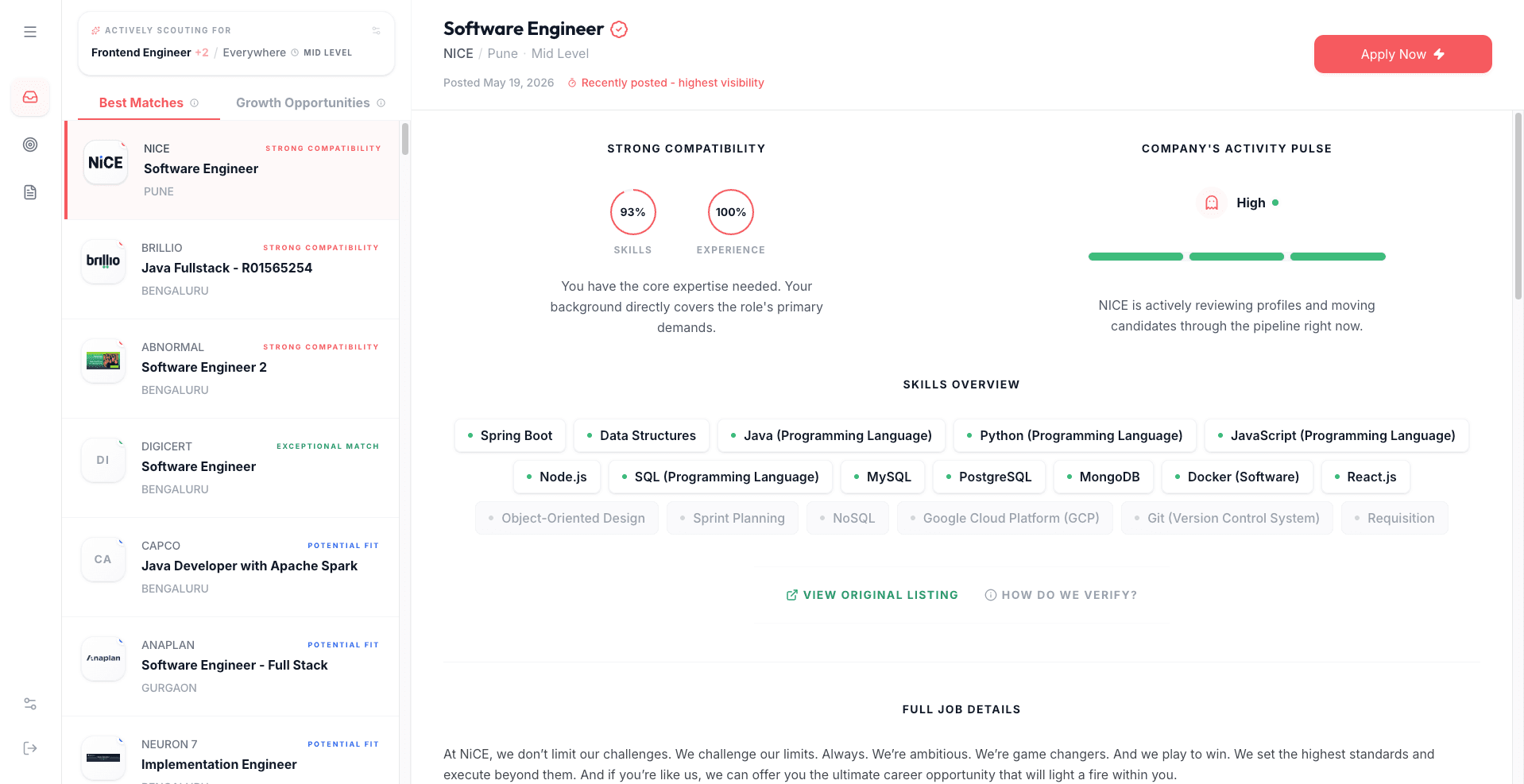Select NICE Software Engineer job card

pyautogui.click(x=231, y=170)
